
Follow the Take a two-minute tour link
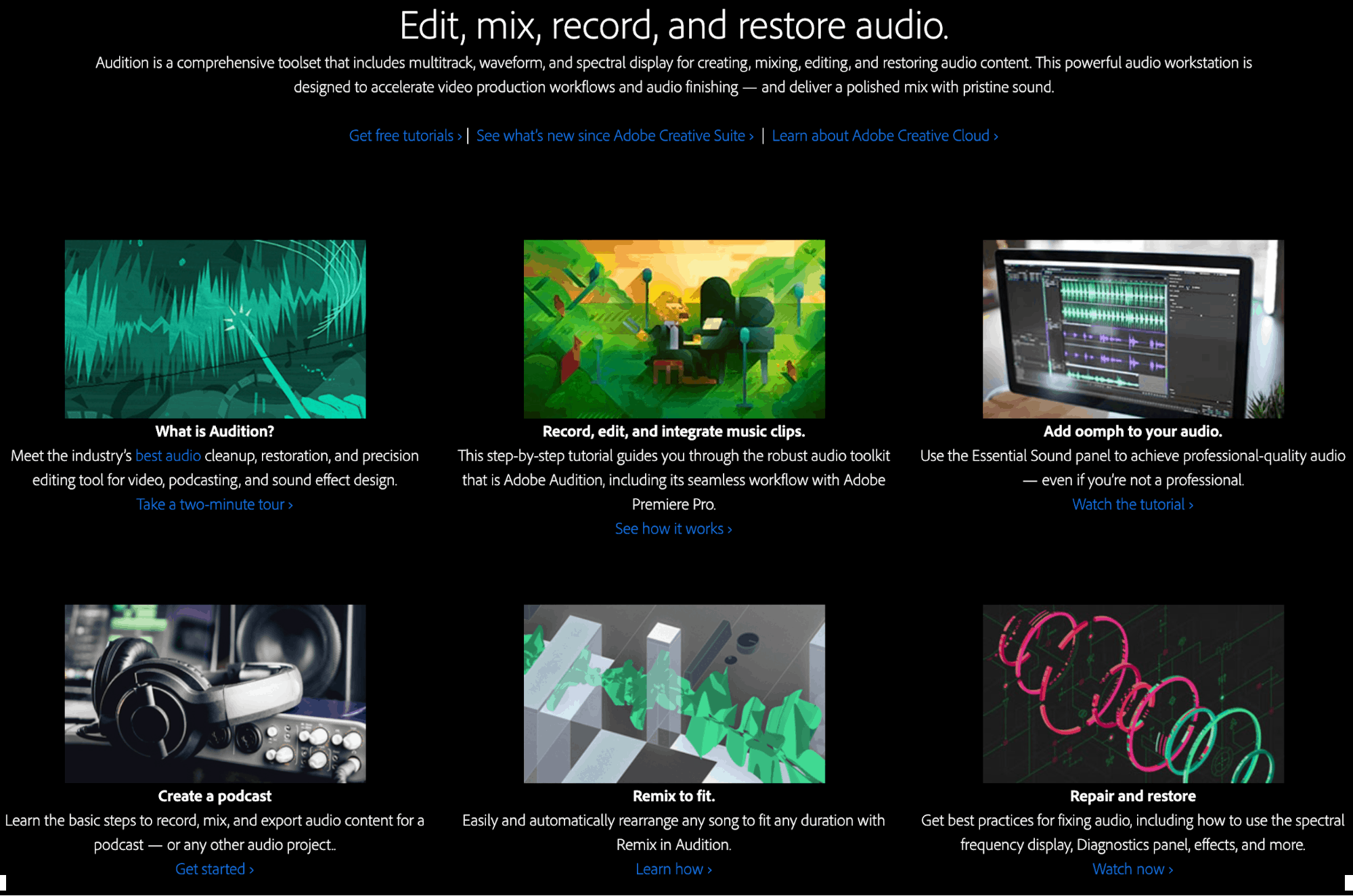[215, 505]
